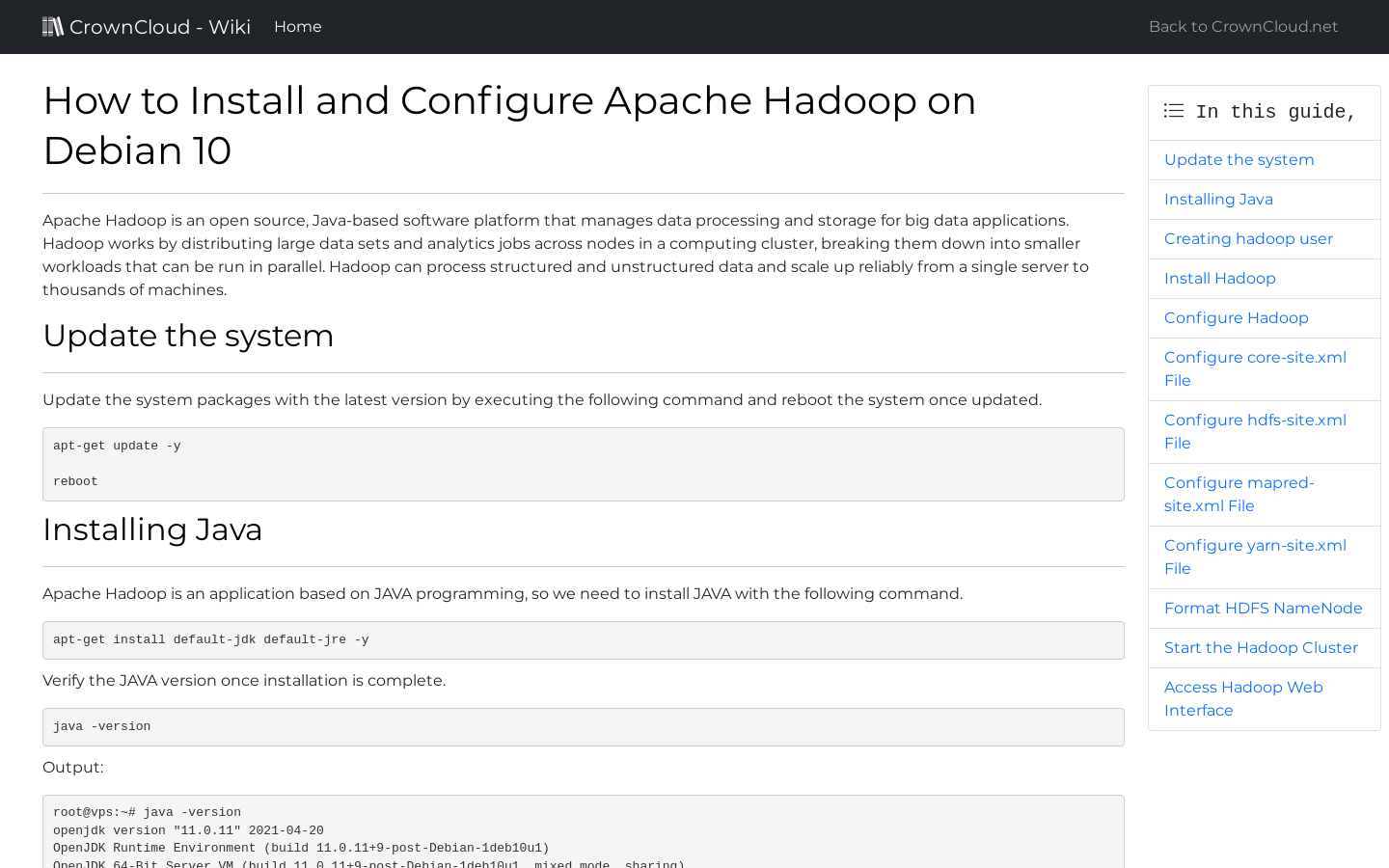The image size is (1389, 868).
Task: Click the Update the system heading
Action: (188, 336)
